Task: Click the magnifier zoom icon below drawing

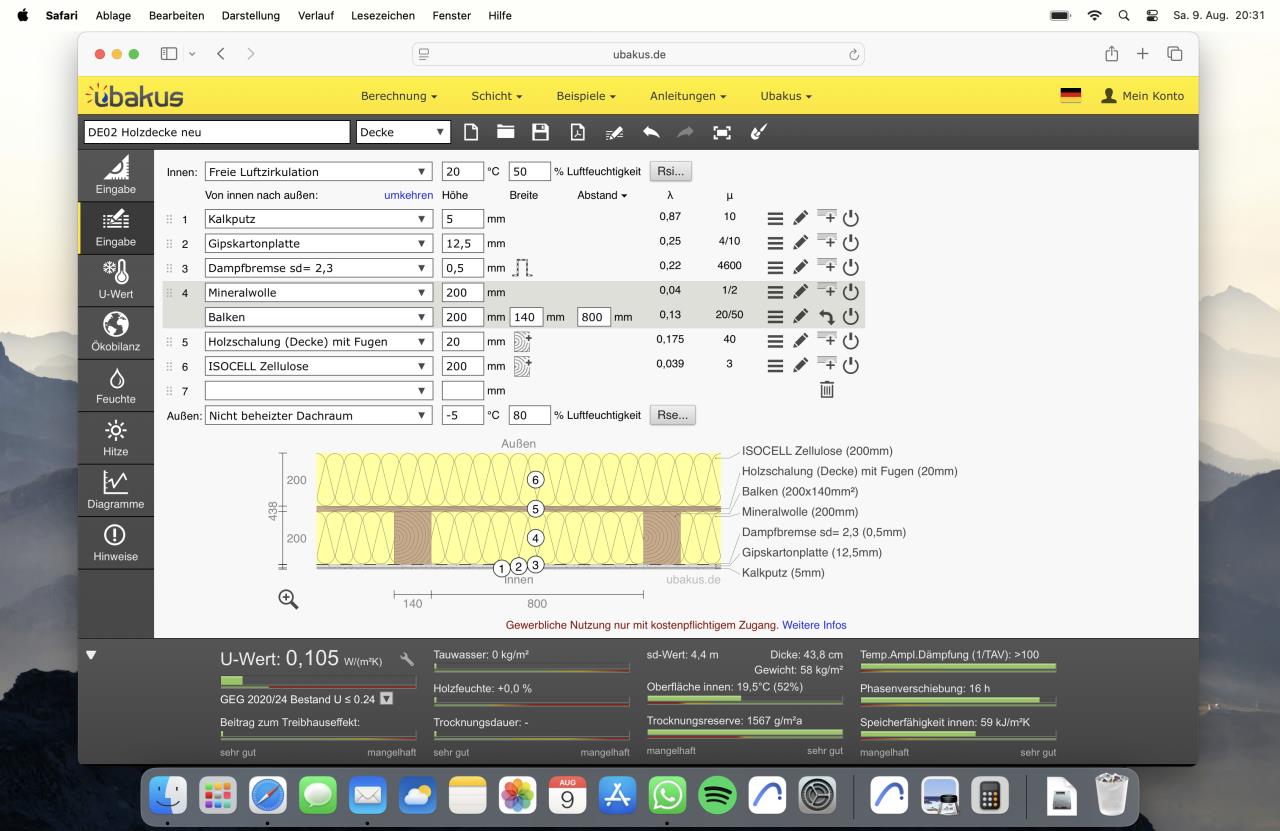Action: tap(288, 599)
